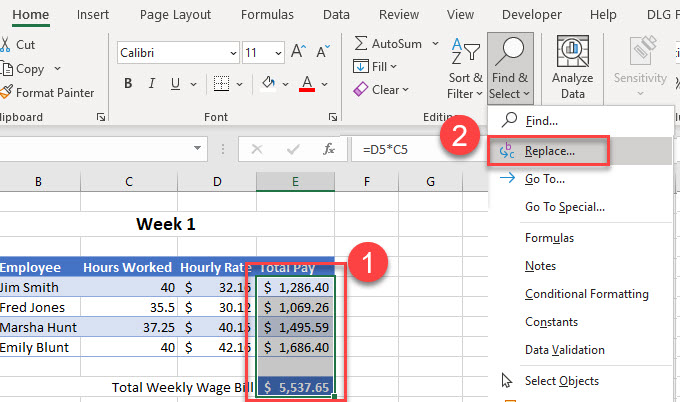Click the AutoSum sigma icon
The image size is (680, 402).
coord(360,43)
